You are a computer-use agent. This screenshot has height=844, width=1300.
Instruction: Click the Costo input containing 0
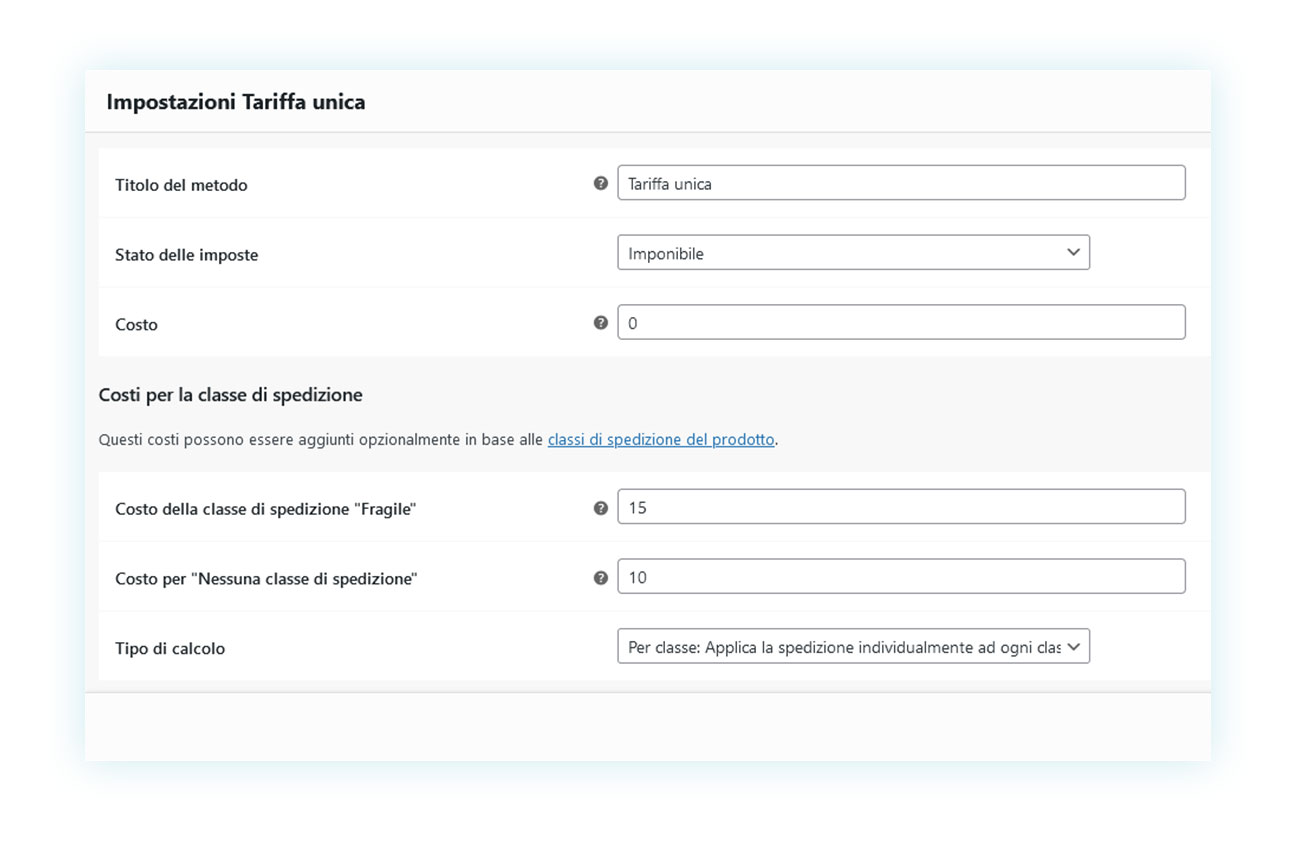pos(901,322)
